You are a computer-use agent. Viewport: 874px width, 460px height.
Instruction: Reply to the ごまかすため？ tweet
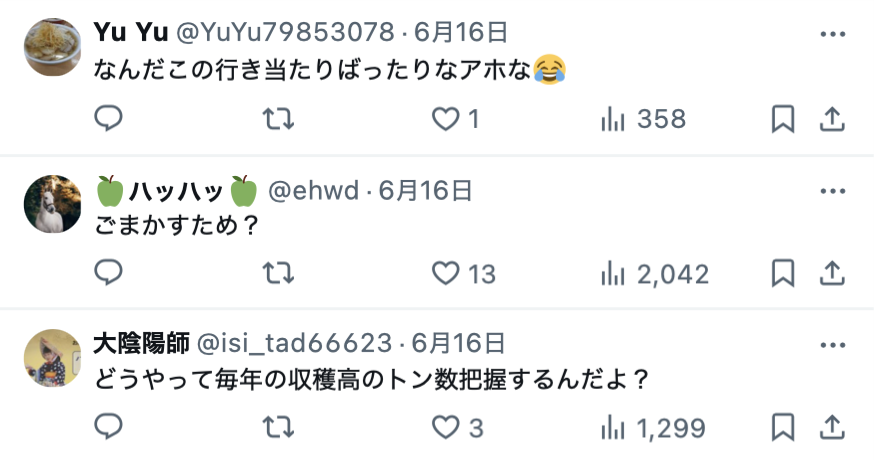pyautogui.click(x=108, y=273)
